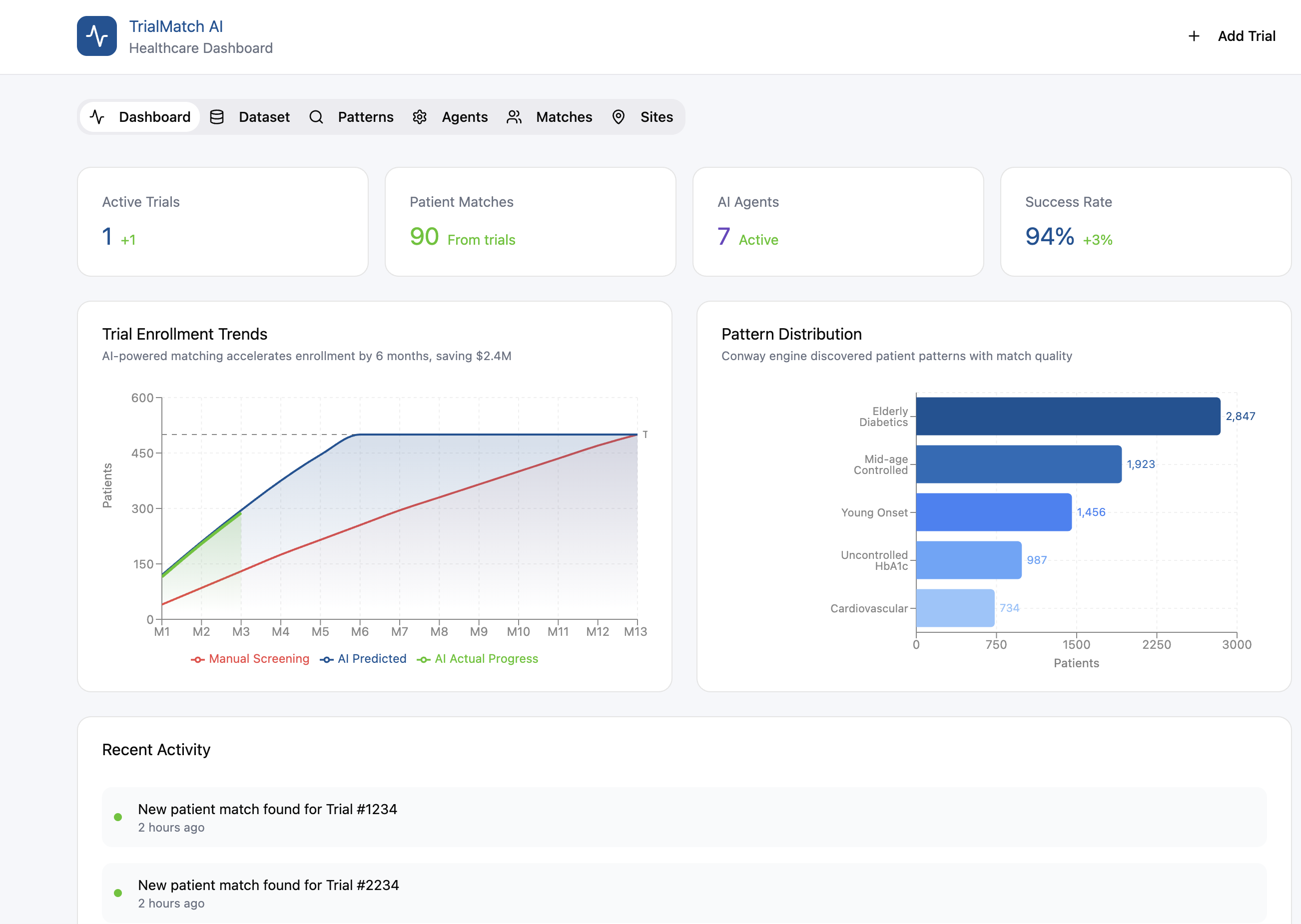Select the Success Rate stat card
Screen dimensions: 1301x924
coord(1145,221)
